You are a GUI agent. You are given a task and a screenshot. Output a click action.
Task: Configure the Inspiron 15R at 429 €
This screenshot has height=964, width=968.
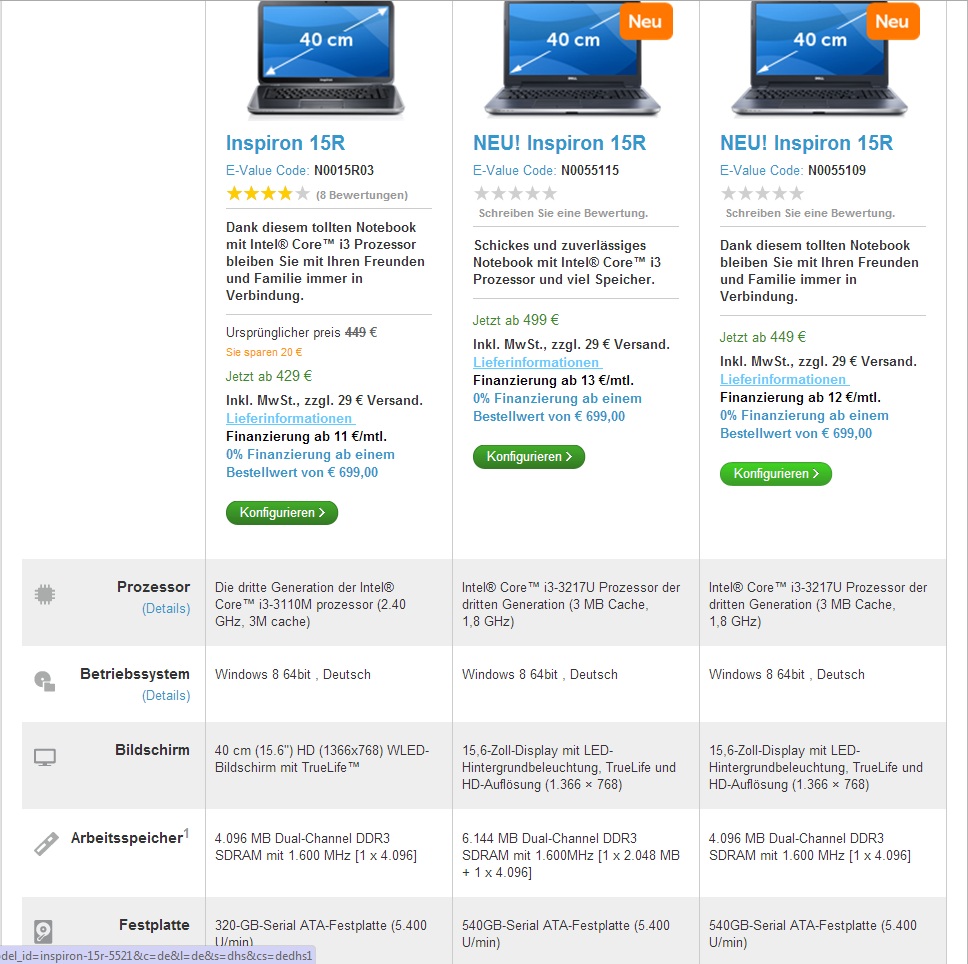click(282, 513)
